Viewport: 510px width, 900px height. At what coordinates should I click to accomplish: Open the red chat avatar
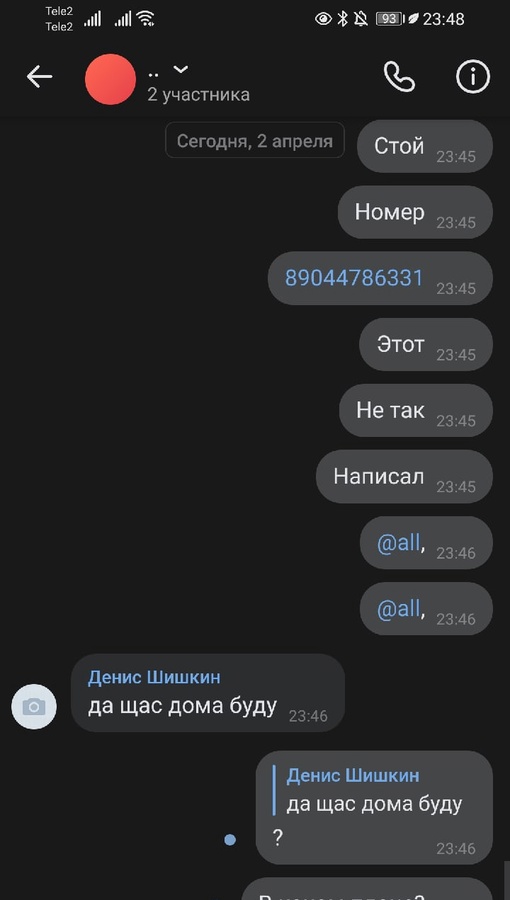pyautogui.click(x=110, y=79)
